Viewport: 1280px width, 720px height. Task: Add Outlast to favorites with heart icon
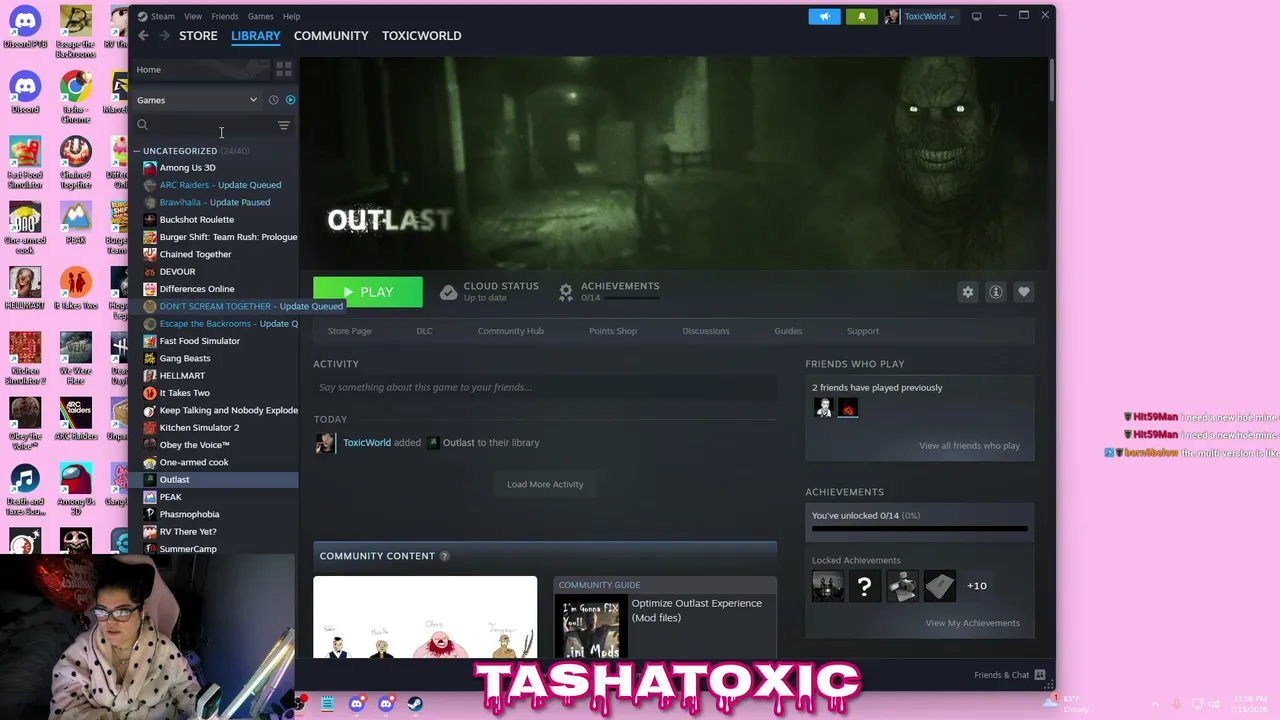pyautogui.click(x=1023, y=292)
